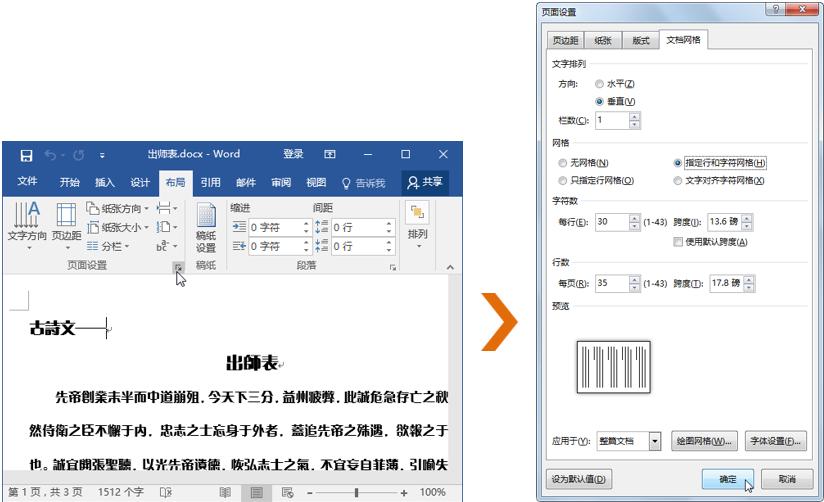The width and height of the screenshot is (824, 502).
Task: Select 指定行和字符网格 radio option
Action: coord(677,163)
